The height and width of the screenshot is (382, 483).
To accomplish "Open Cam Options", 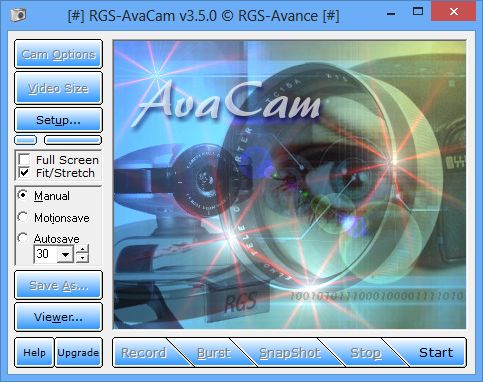I will pos(58,54).
